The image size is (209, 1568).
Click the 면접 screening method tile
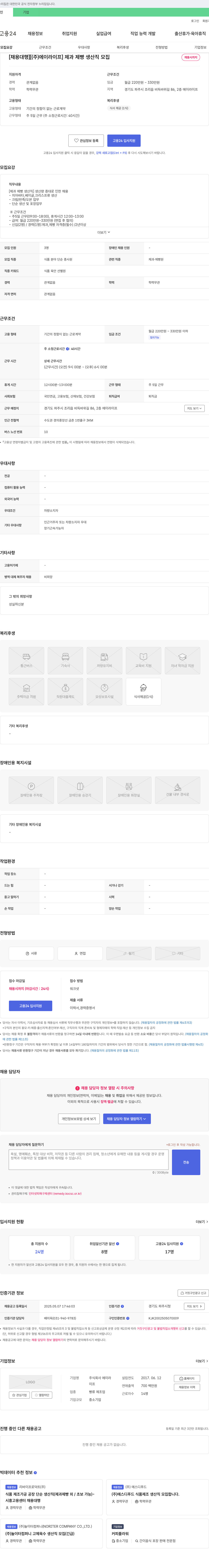coord(80,953)
